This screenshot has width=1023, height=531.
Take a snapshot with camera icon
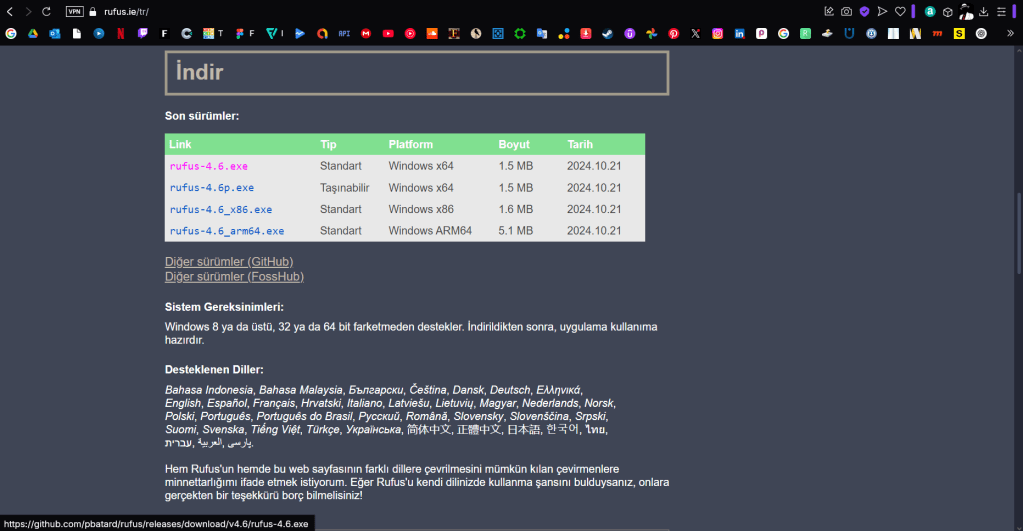846,11
